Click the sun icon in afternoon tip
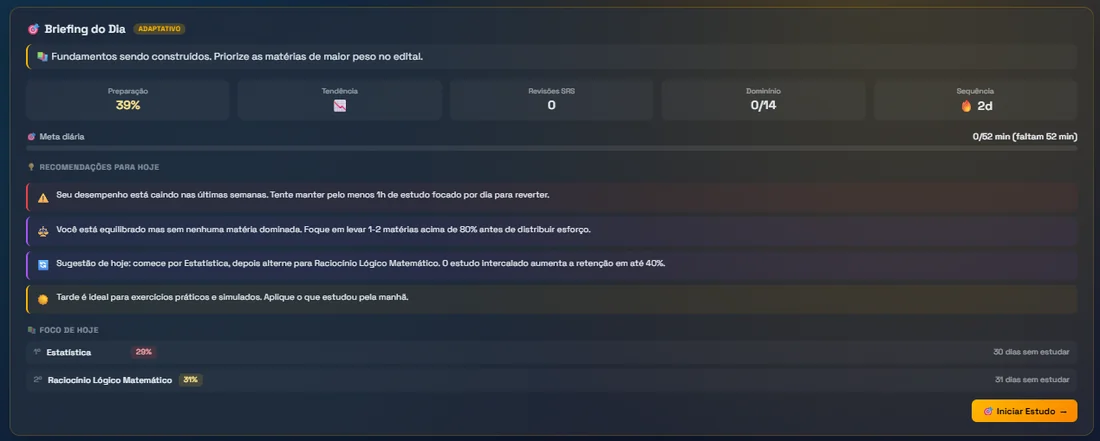The height and width of the screenshot is (441, 1100). [x=43, y=299]
